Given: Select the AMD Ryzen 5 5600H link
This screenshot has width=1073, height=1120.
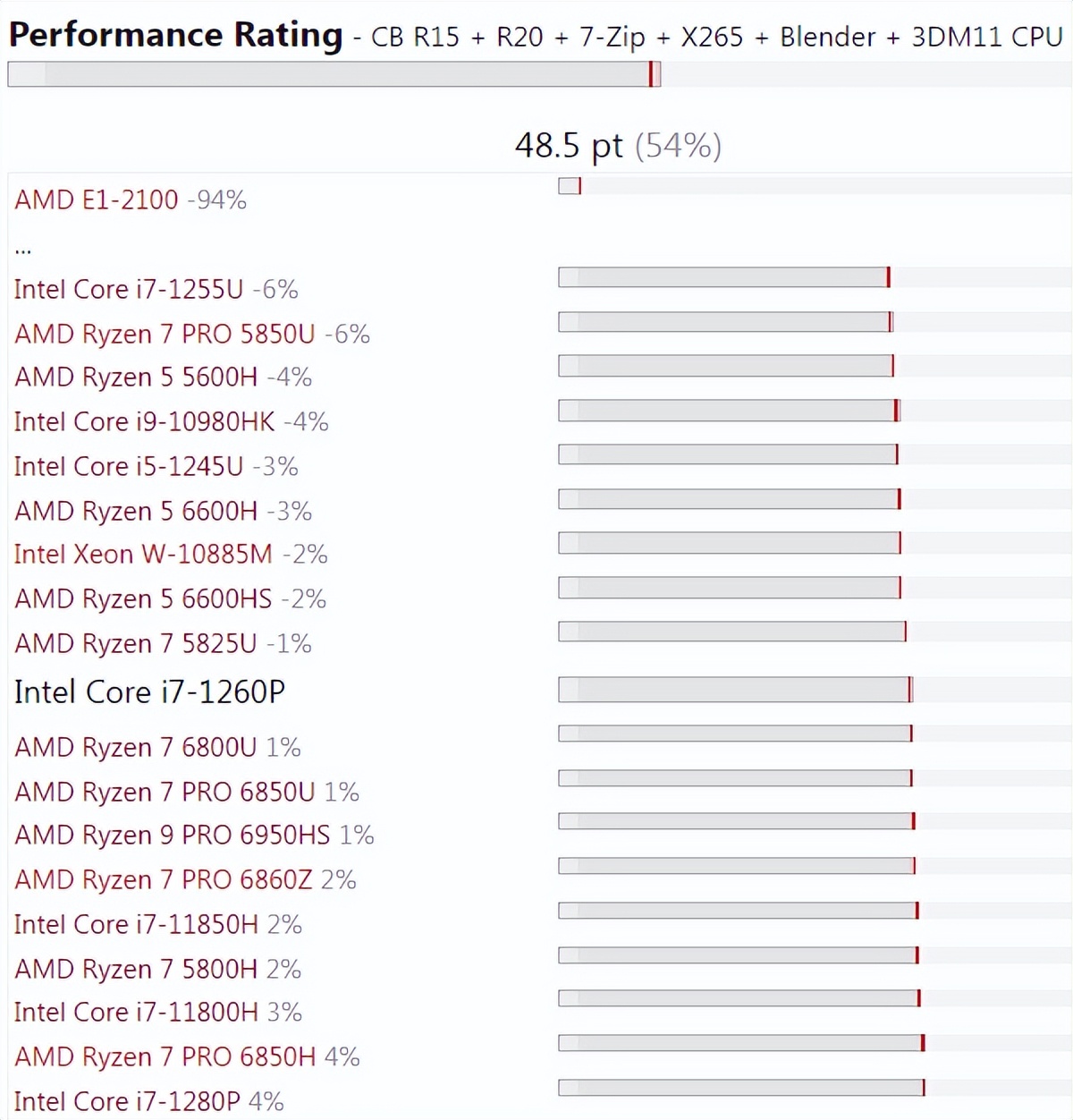Looking at the screenshot, I should [x=136, y=377].
